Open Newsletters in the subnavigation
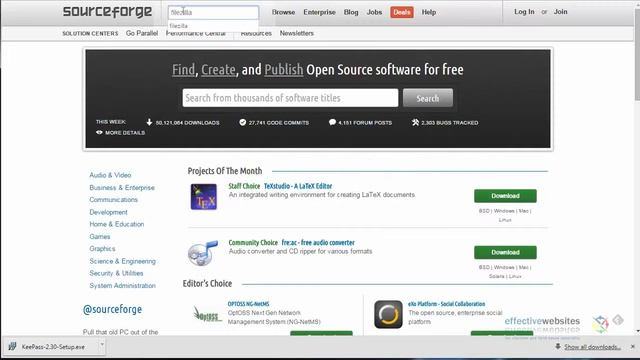 pos(297,33)
